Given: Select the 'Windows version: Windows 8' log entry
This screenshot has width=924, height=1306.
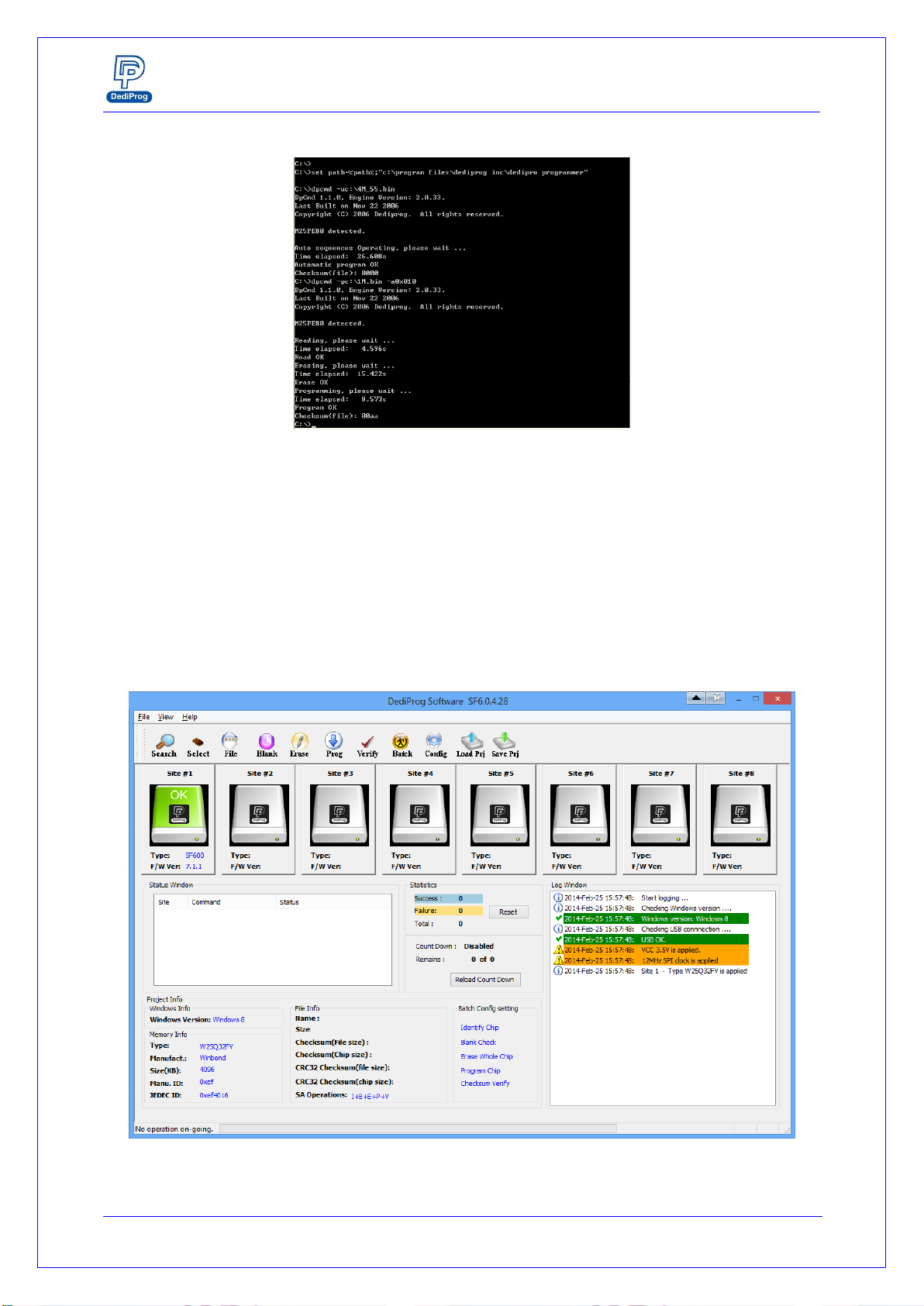Looking at the screenshot, I should pos(656,918).
